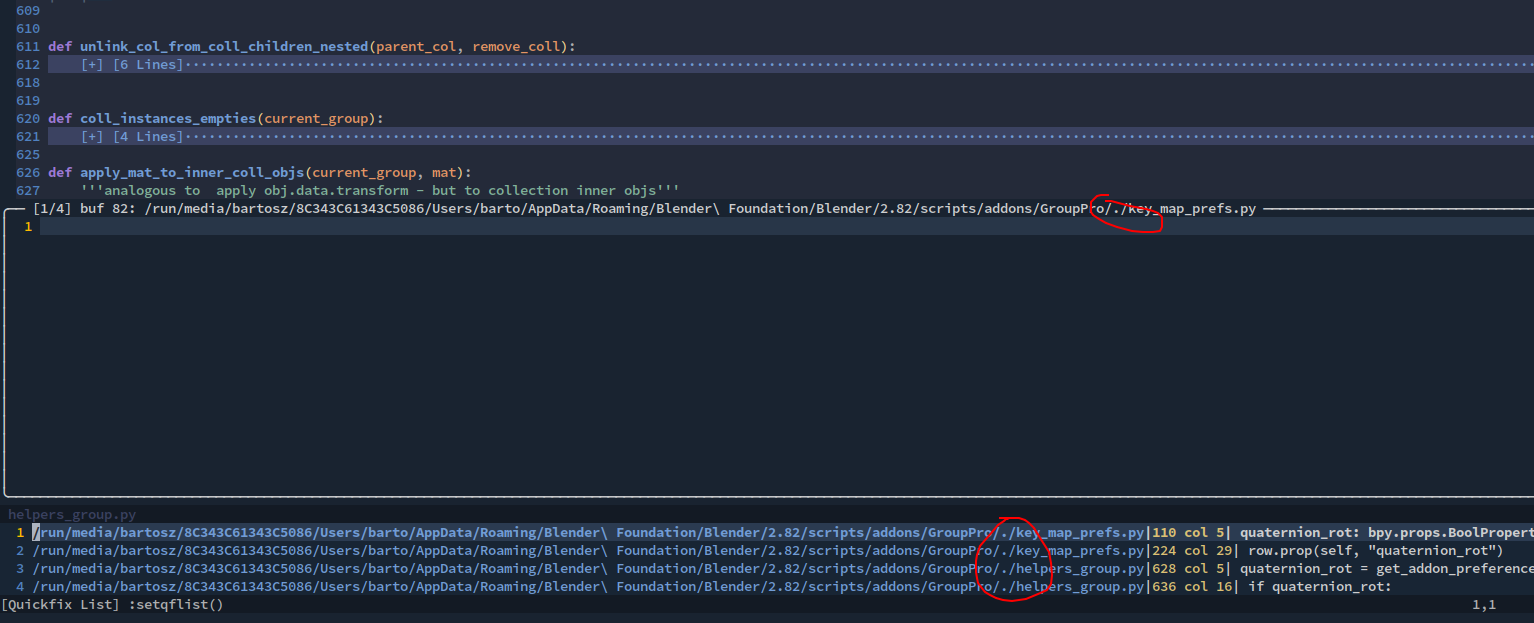This screenshot has height=623, width=1534.
Task: Click key_map_prefs.py in the preview title
Action: coord(1192,209)
